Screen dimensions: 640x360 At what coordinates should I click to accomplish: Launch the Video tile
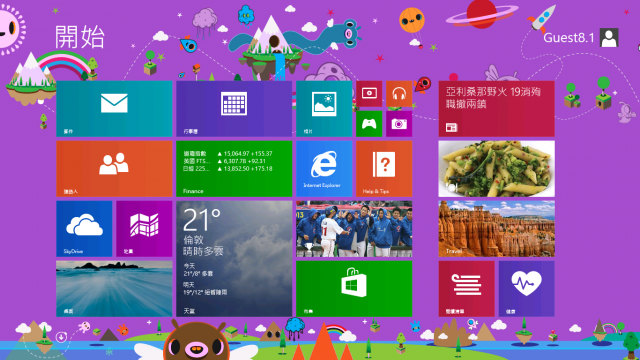369,93
